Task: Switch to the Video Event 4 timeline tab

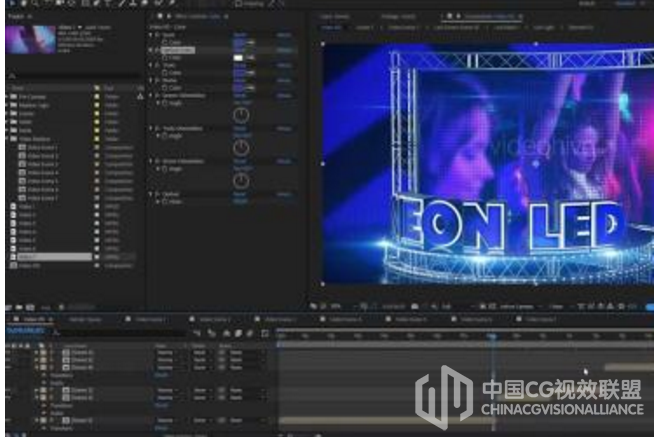Action: [346, 320]
